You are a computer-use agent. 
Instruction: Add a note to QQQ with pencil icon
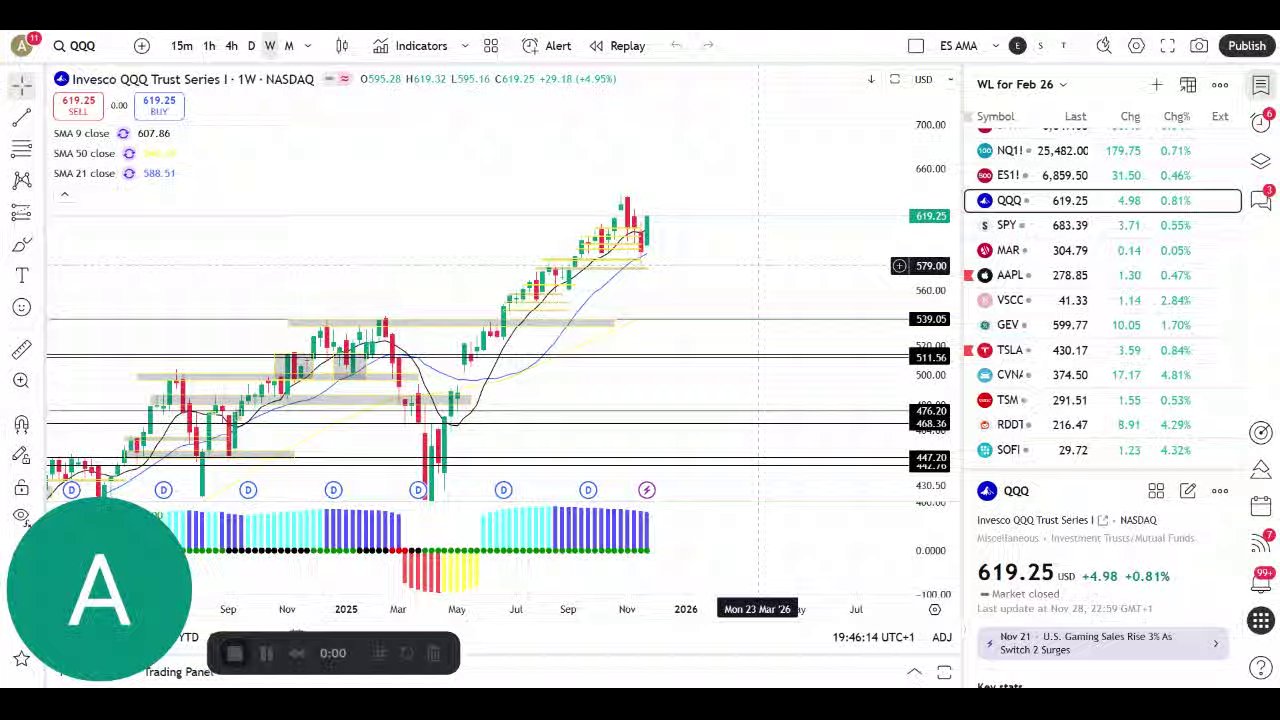point(1188,491)
